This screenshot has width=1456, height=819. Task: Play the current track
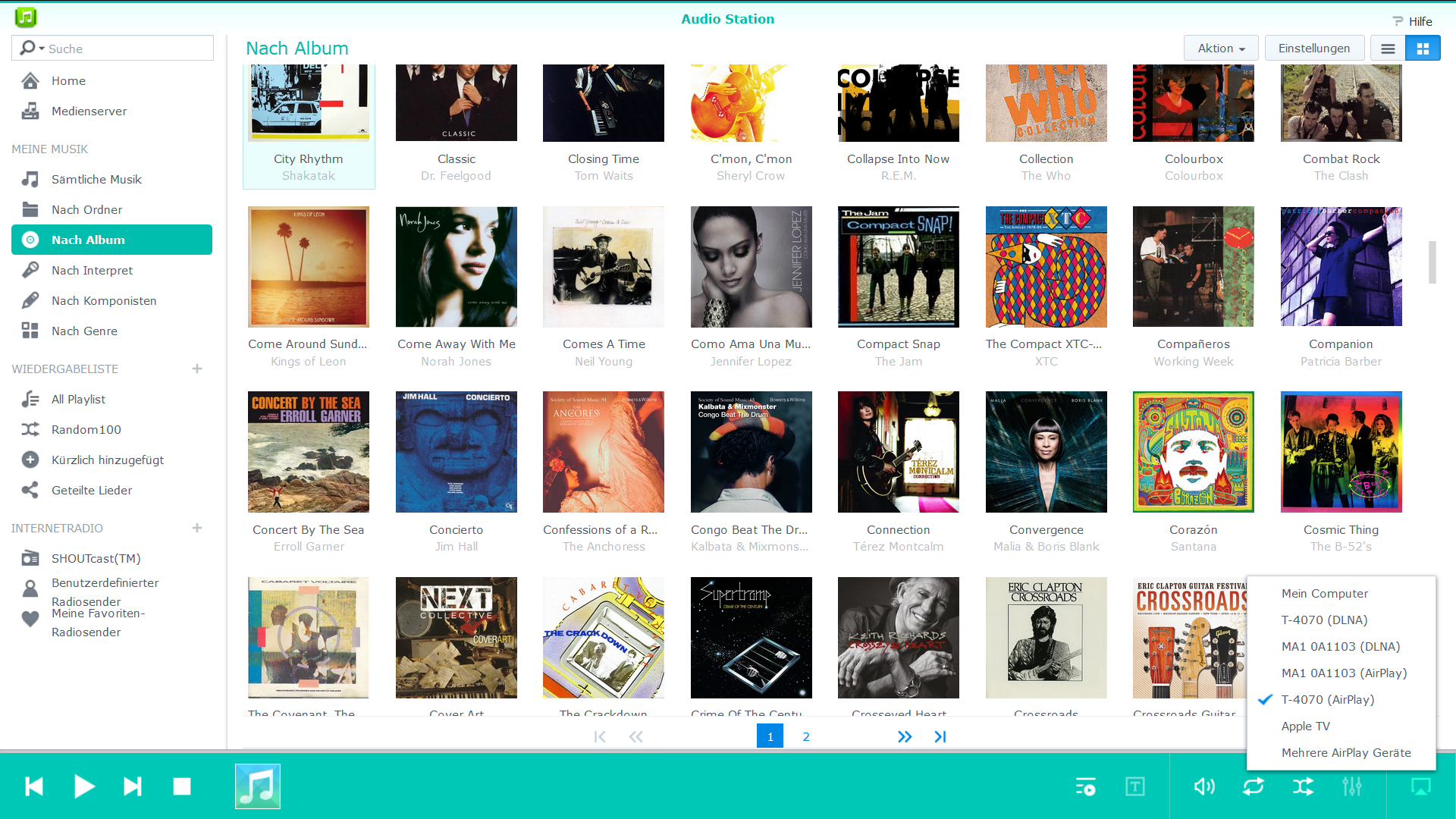pyautogui.click(x=84, y=786)
